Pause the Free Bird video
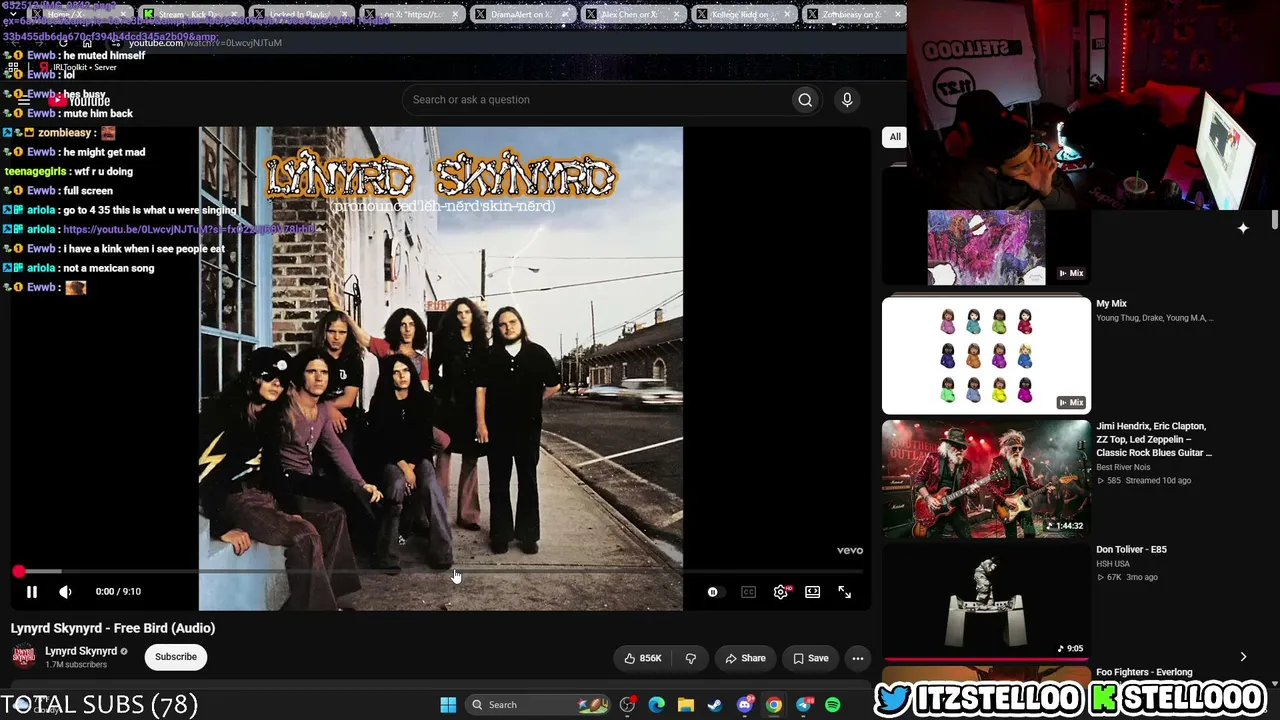The height and width of the screenshot is (720, 1280). [x=32, y=592]
